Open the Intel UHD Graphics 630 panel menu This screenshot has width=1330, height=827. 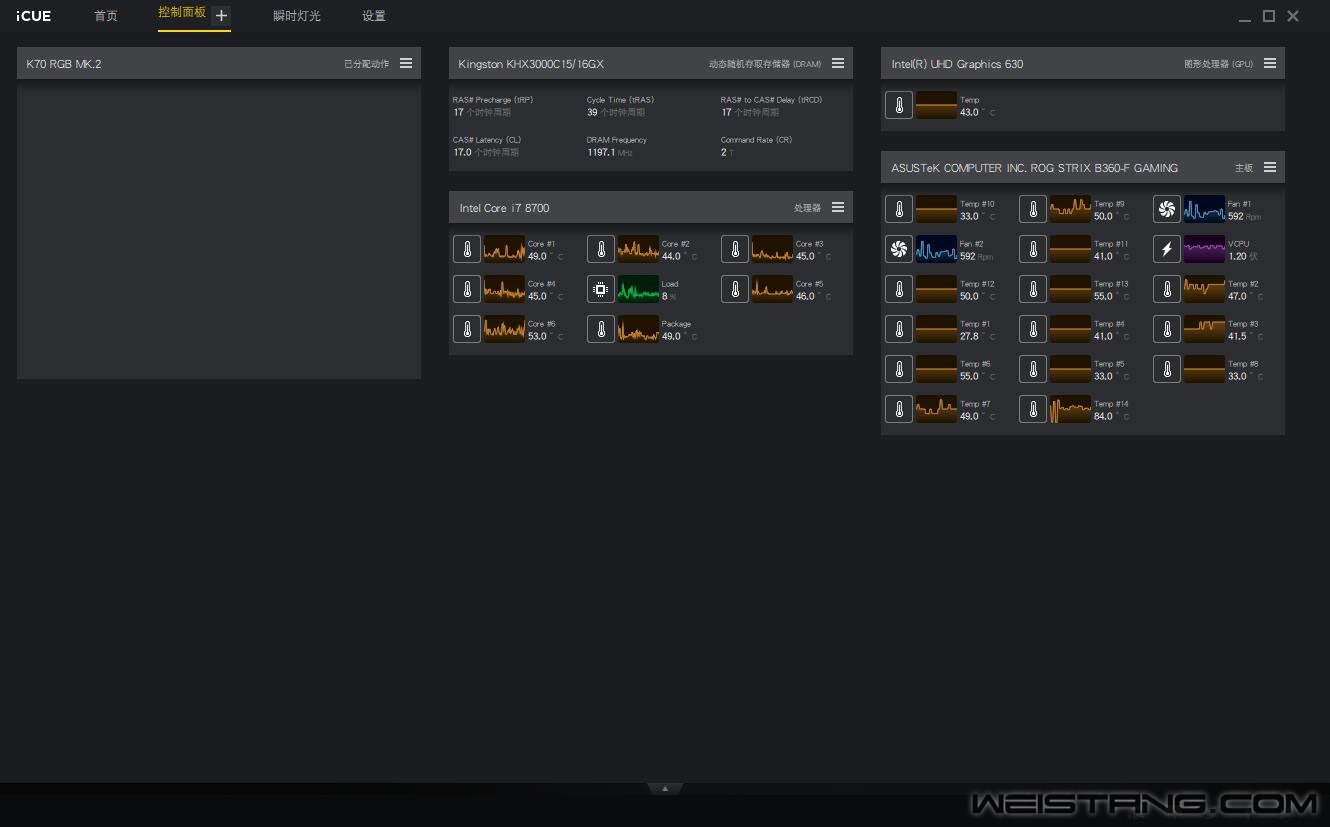pyautogui.click(x=1270, y=63)
